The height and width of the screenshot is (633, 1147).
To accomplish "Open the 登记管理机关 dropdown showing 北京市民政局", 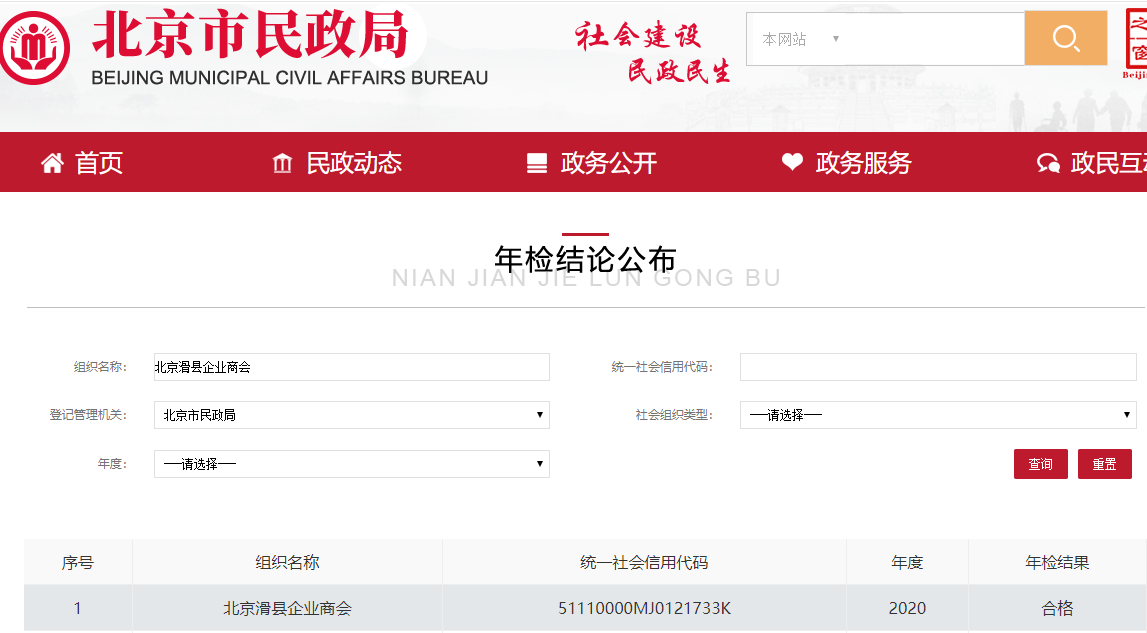I will (x=352, y=415).
